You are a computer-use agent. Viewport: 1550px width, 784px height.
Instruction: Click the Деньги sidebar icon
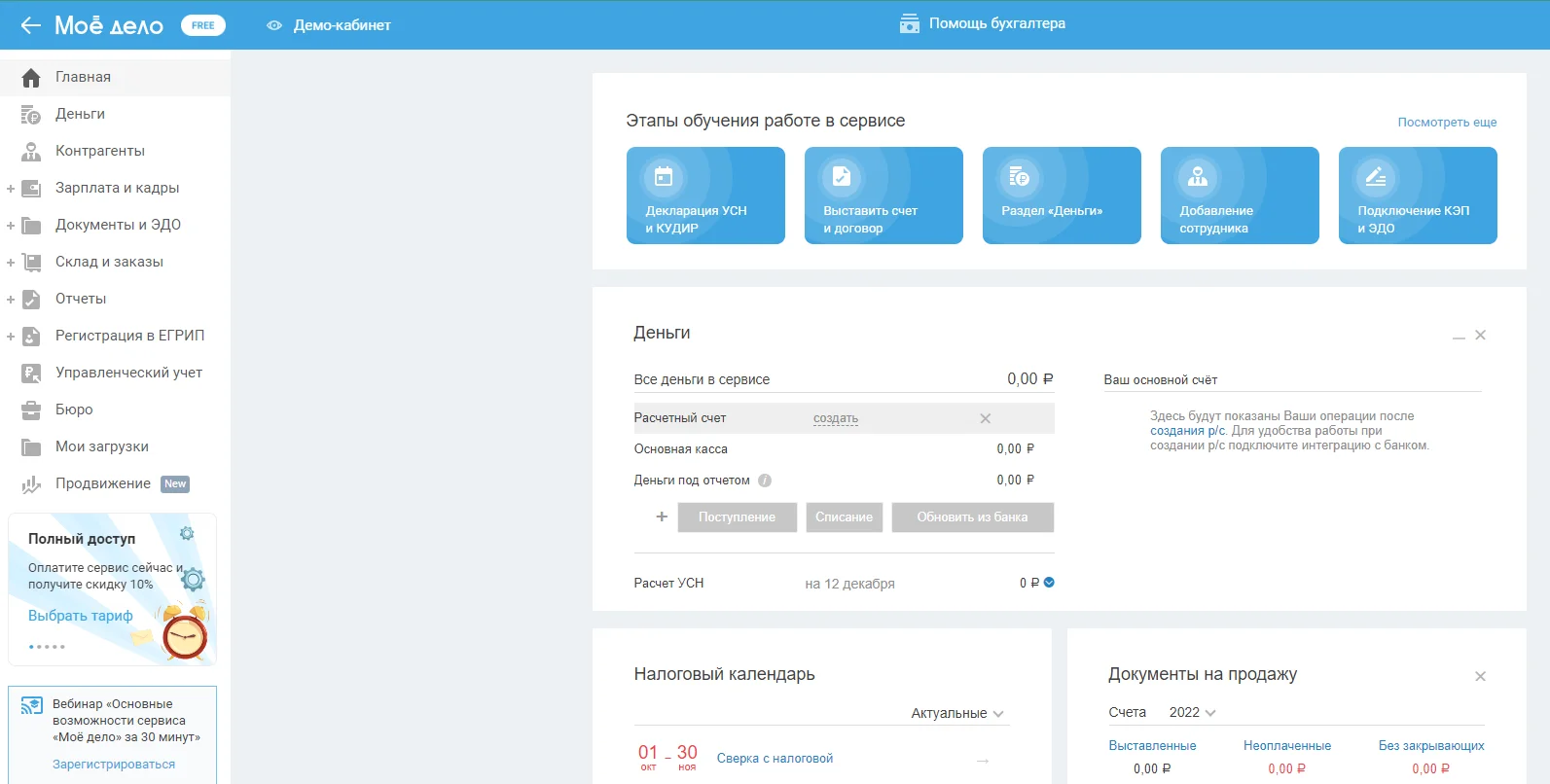tap(31, 115)
